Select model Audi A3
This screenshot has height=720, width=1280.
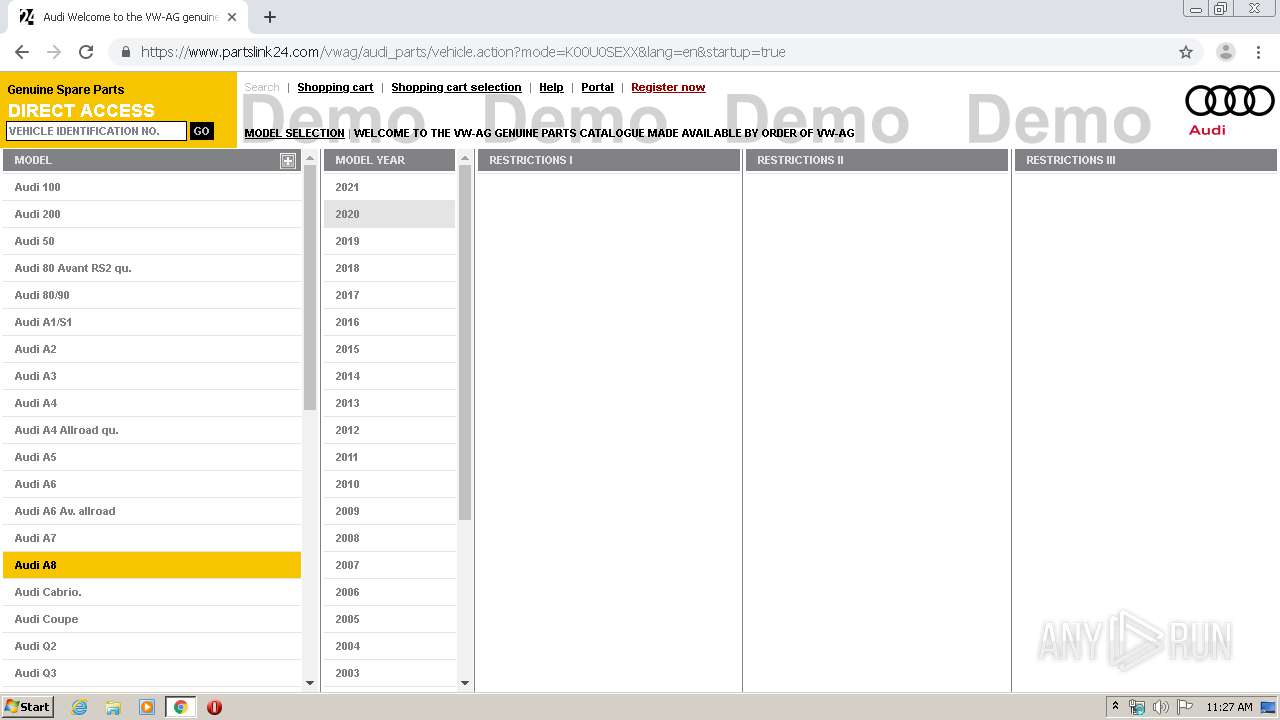tap(152, 376)
